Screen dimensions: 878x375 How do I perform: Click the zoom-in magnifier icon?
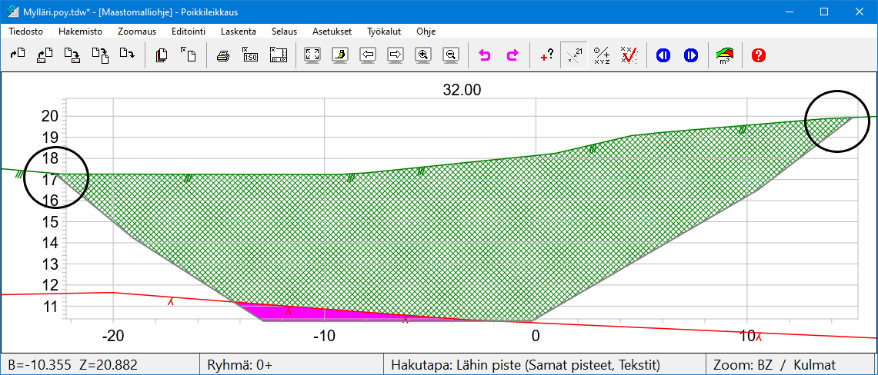coord(423,55)
